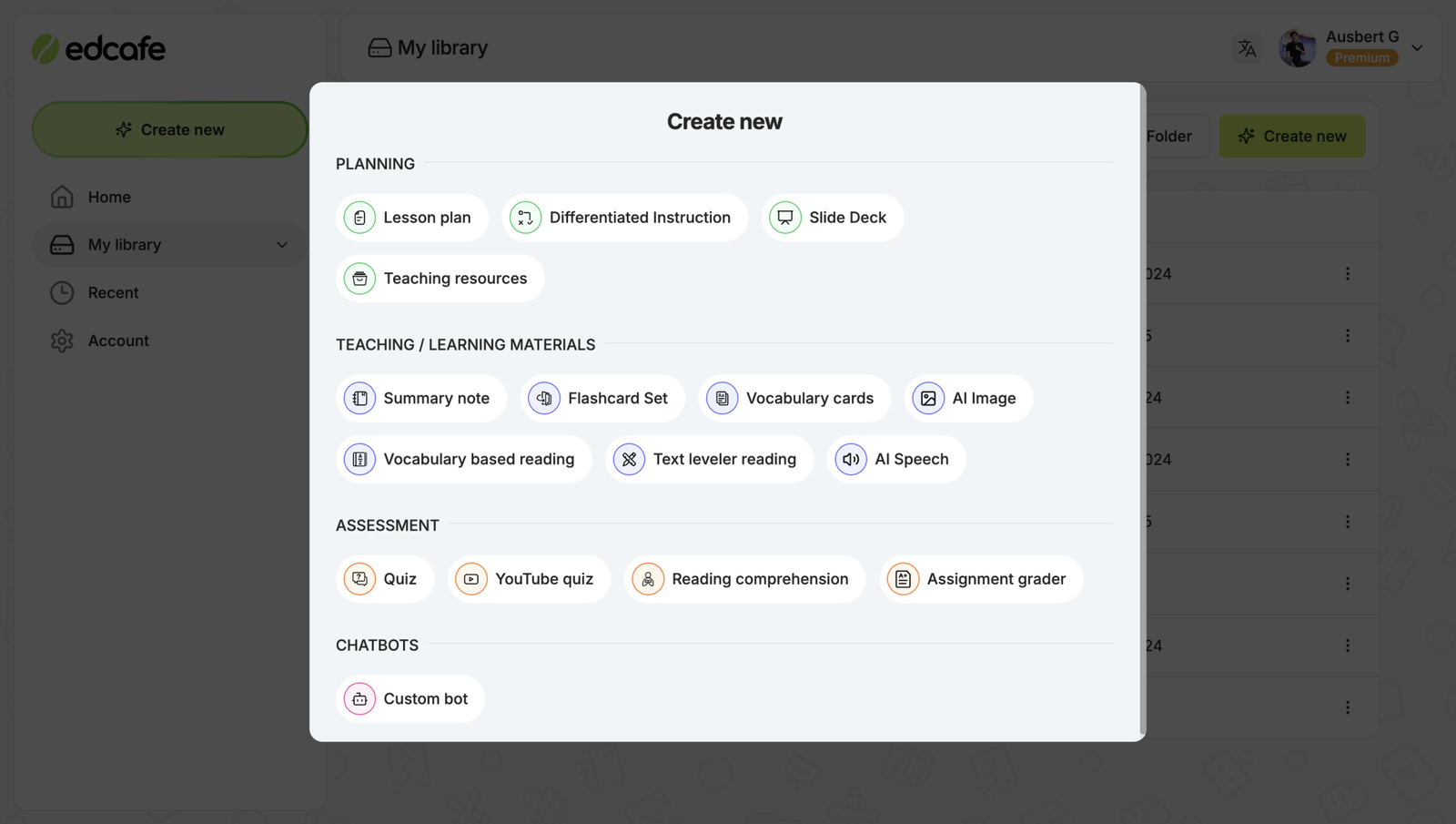This screenshot has width=1456, height=824.
Task: Click the AI Image icon
Action: coord(928,399)
